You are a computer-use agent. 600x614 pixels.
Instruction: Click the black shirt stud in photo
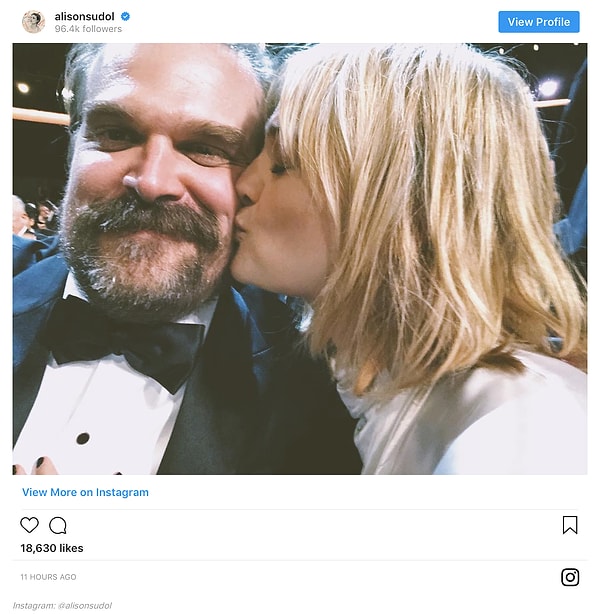[82, 438]
